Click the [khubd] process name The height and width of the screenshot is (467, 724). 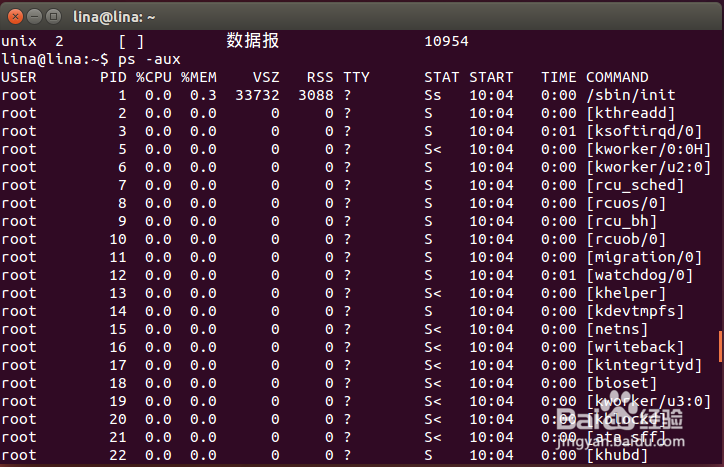(x=617, y=455)
